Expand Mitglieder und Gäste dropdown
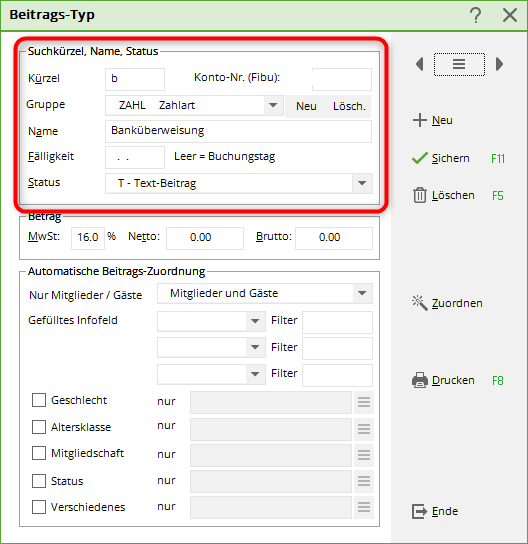 click(362, 294)
